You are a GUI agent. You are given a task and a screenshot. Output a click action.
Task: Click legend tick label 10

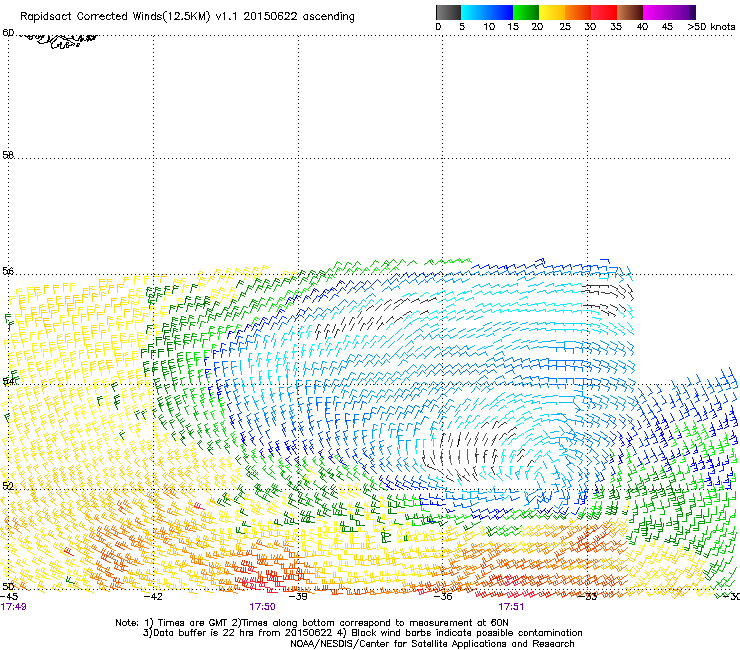point(489,27)
